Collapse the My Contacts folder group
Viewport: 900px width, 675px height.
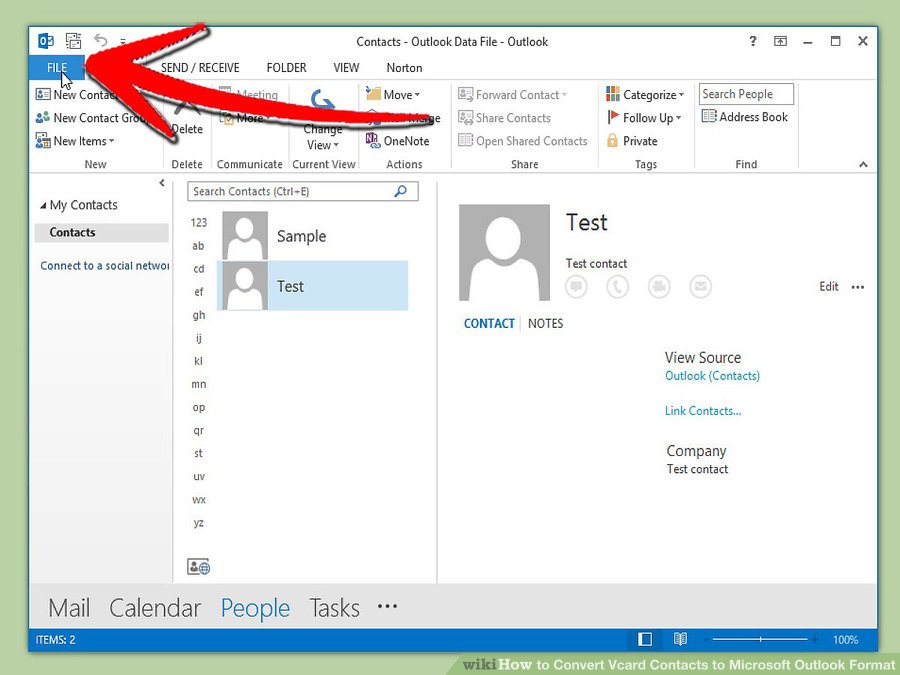(x=43, y=205)
